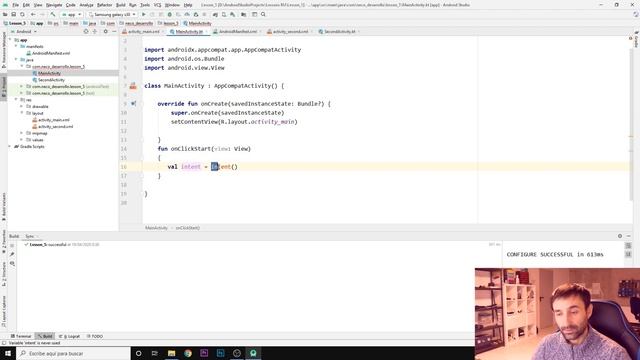Click the Intent() call on line 16
The width and height of the screenshot is (640, 360).
(x=224, y=167)
